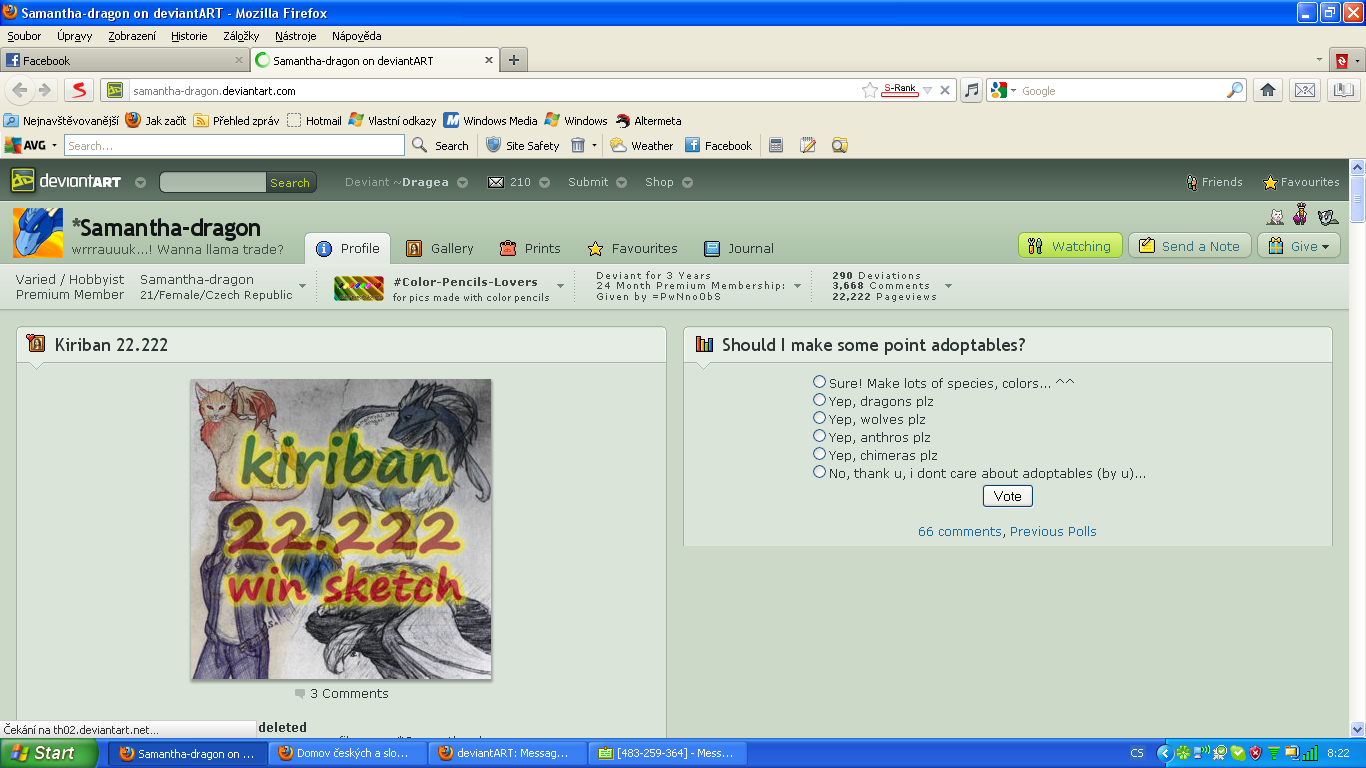Open the 66 comments link

point(959,531)
